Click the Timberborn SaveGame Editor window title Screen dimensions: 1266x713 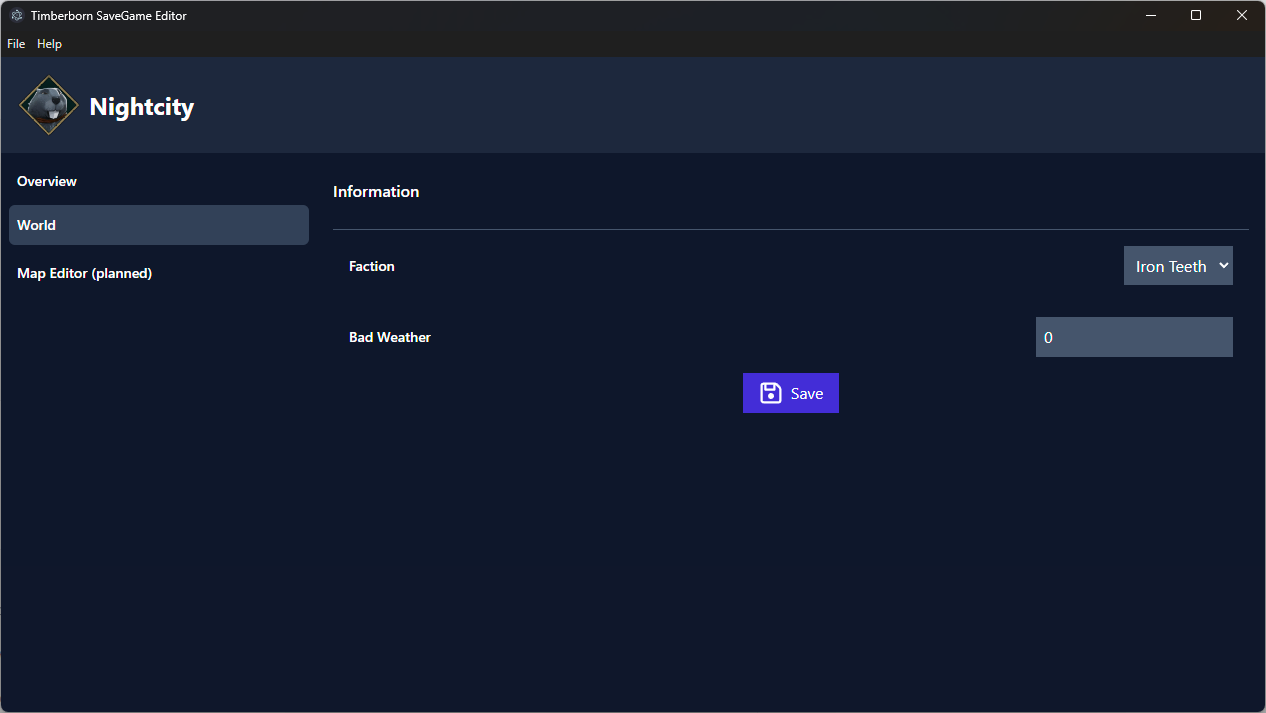pos(108,16)
